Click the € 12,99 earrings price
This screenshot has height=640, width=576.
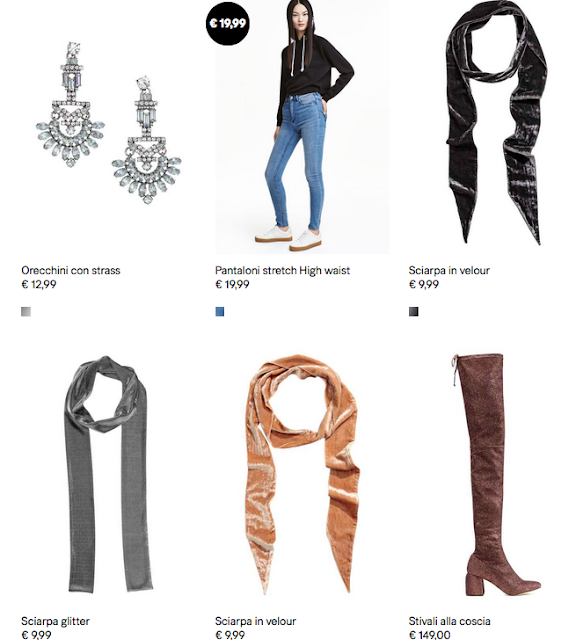click(39, 284)
